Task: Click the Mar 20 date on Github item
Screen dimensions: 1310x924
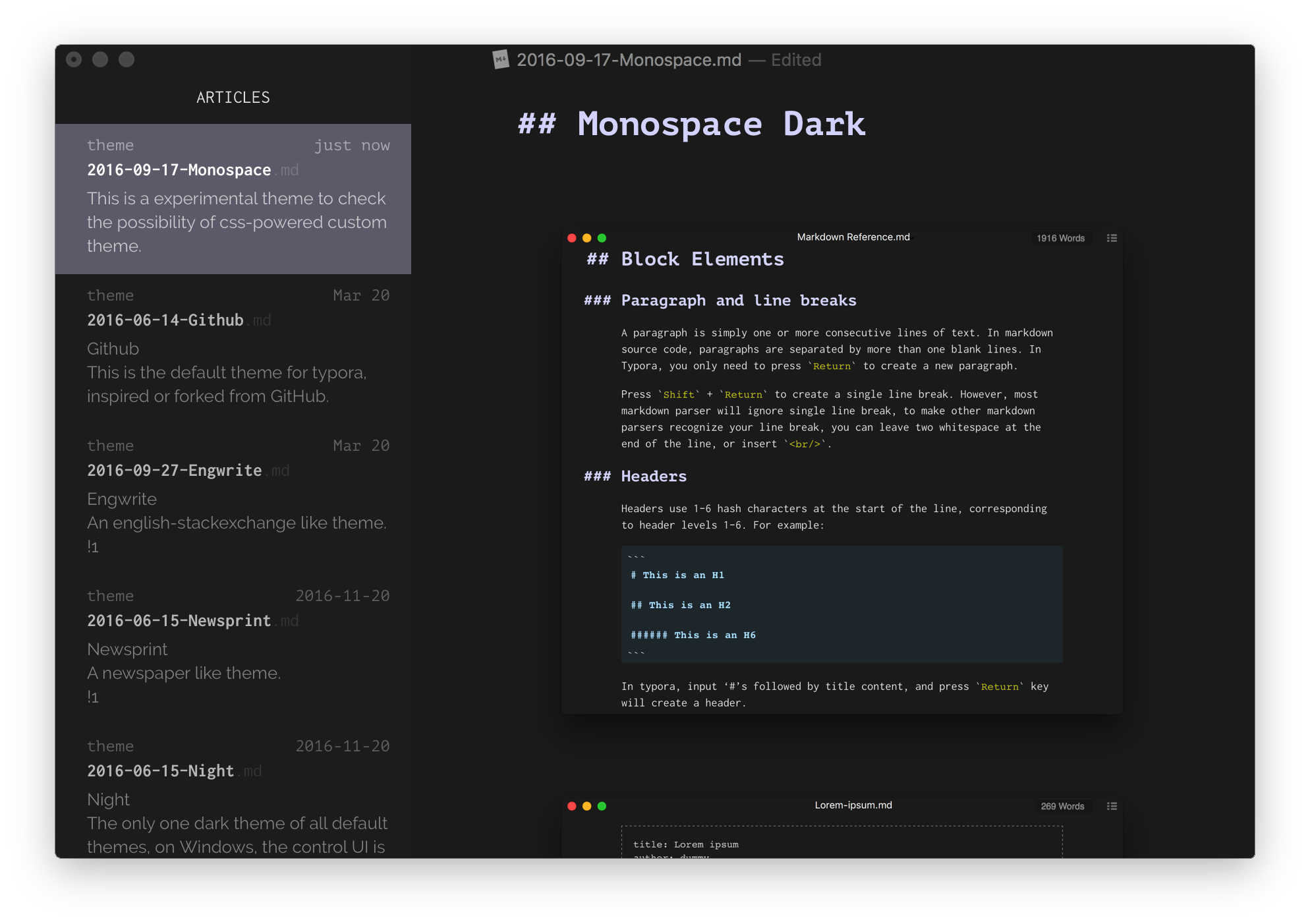Action: [x=361, y=295]
